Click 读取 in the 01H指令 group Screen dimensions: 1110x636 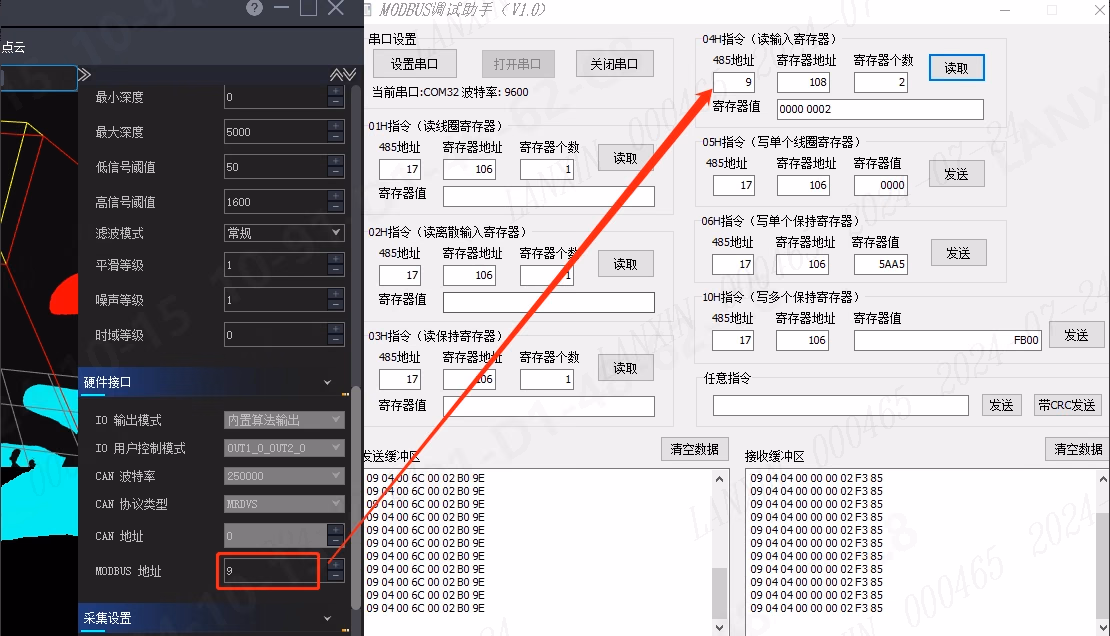tap(625, 158)
